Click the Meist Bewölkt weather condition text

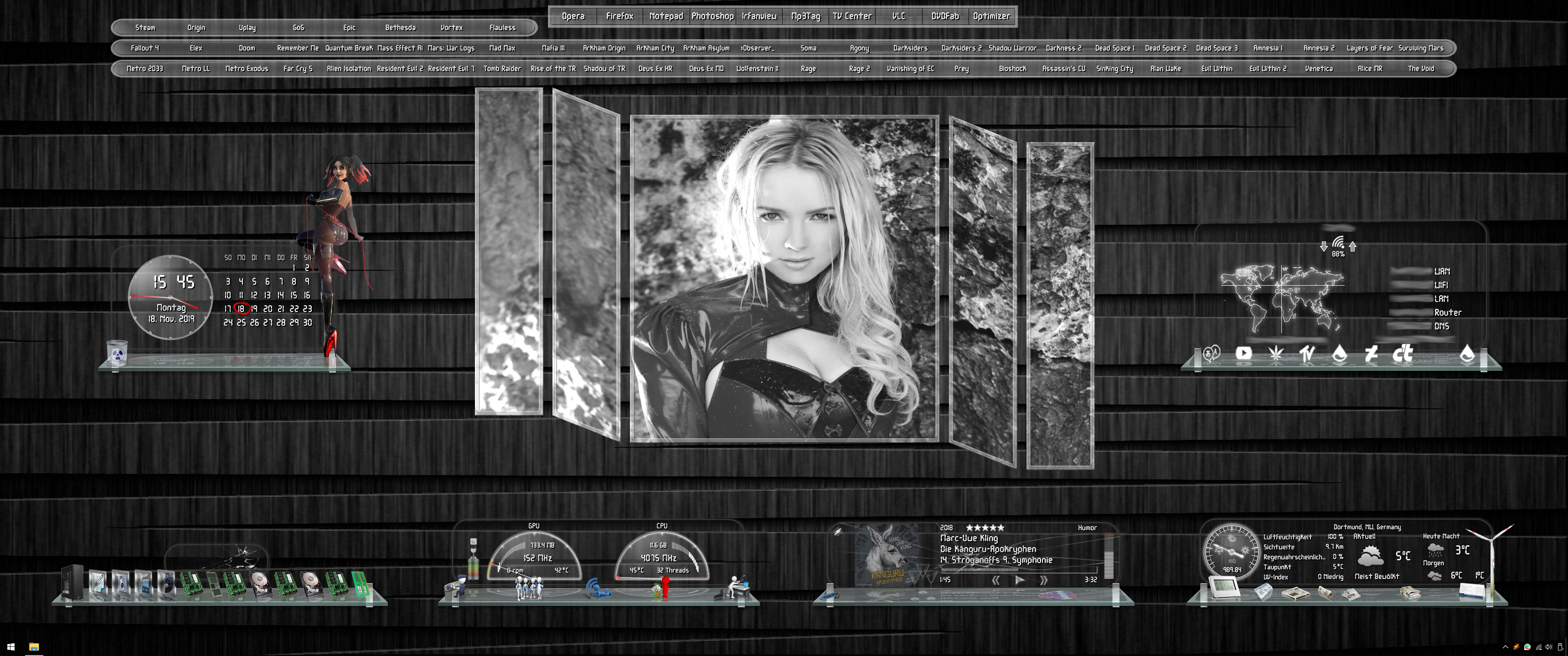click(1377, 576)
